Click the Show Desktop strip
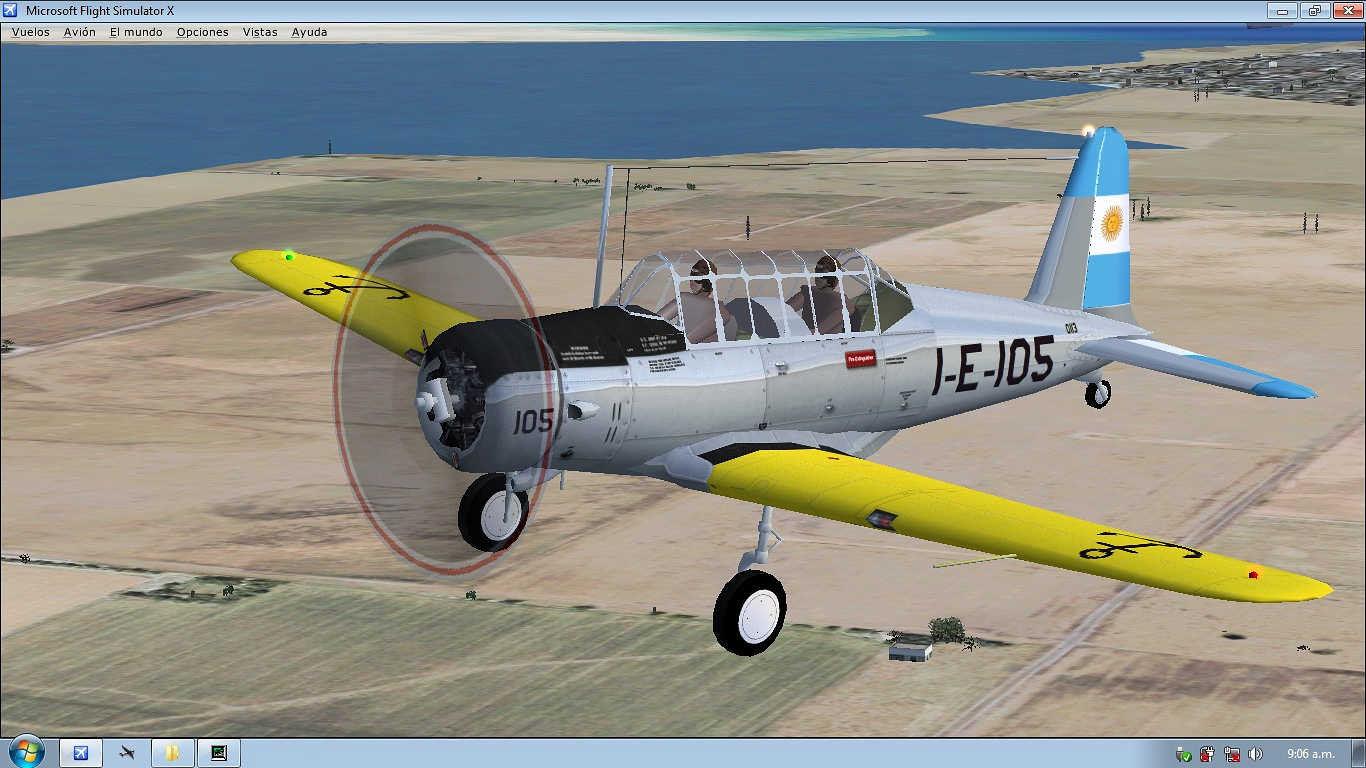This screenshot has height=768, width=1366. [x=1359, y=754]
